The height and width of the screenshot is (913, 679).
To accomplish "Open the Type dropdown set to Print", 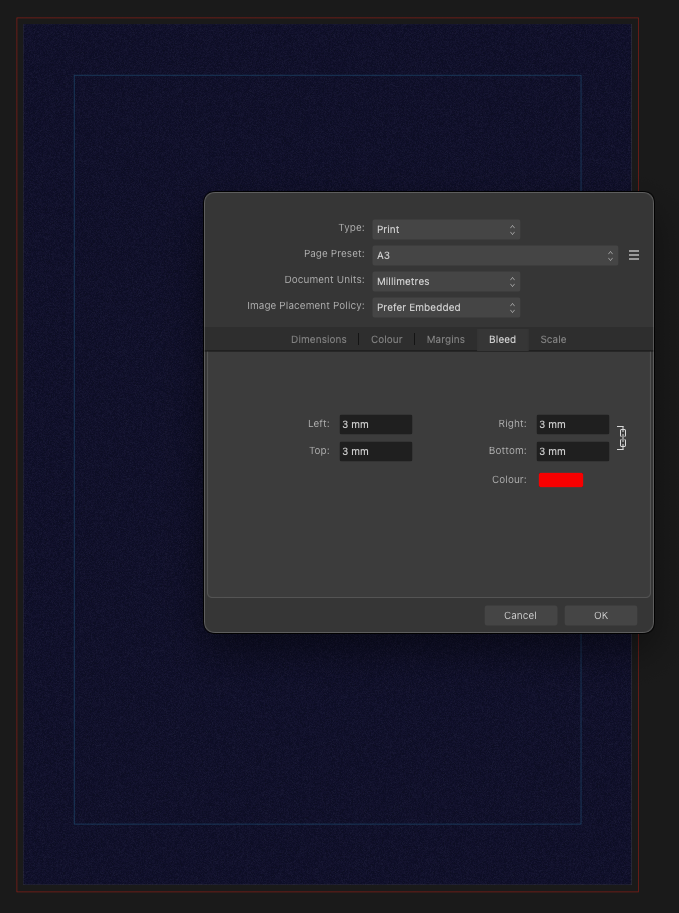I will pyautogui.click(x=445, y=229).
